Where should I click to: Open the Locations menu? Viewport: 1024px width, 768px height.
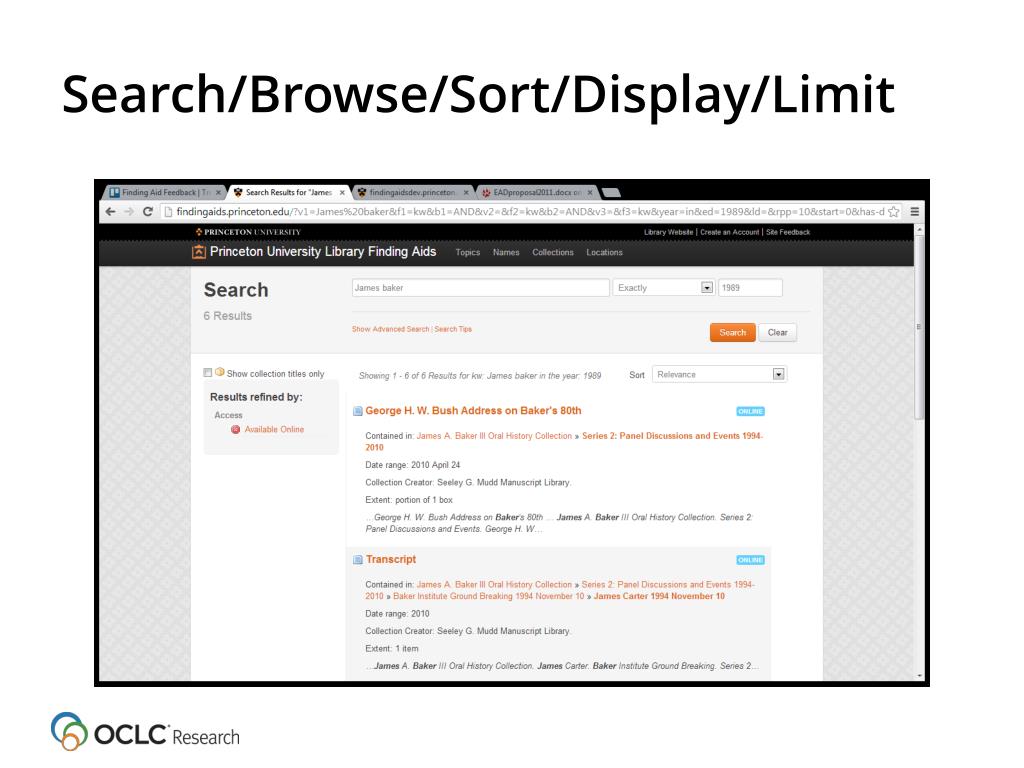(604, 253)
